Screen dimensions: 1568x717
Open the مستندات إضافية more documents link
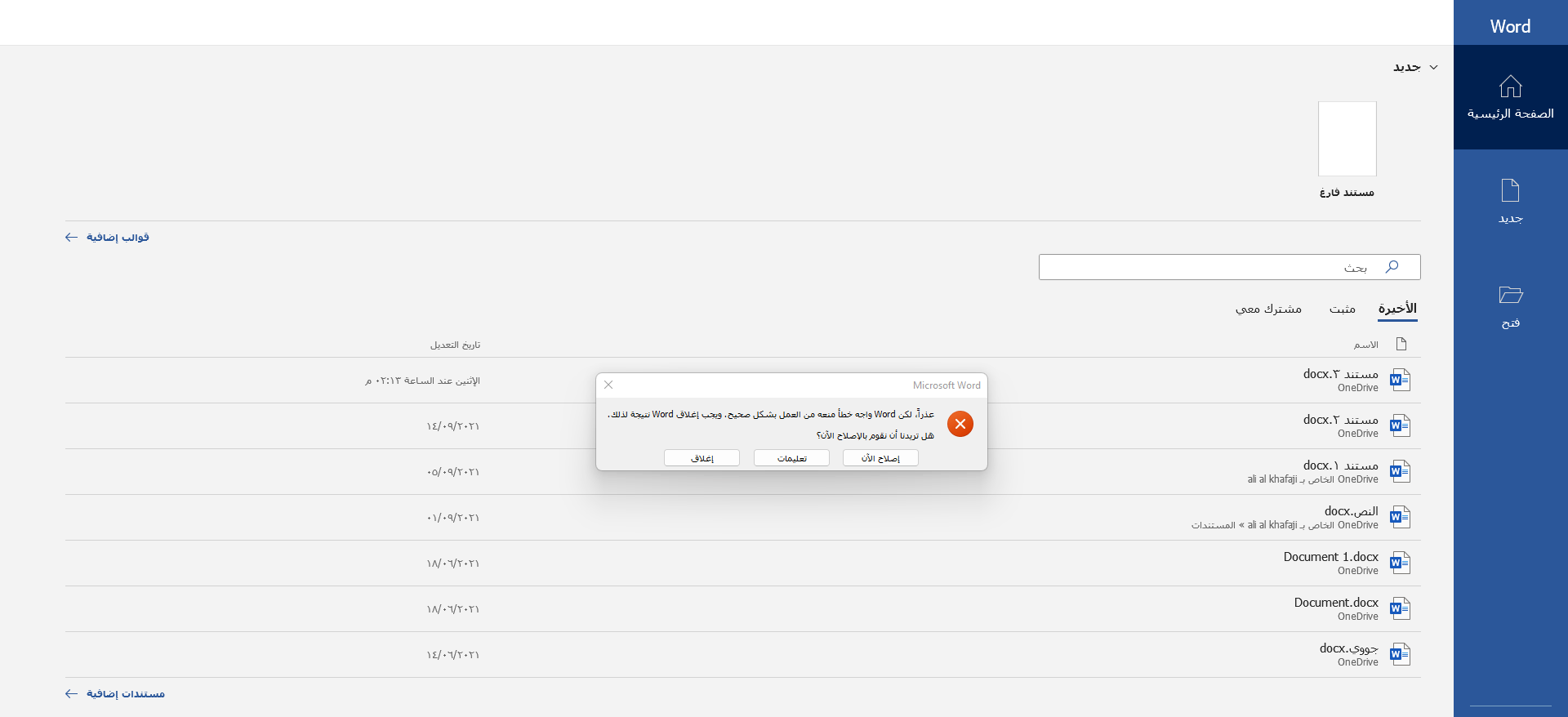(x=115, y=693)
